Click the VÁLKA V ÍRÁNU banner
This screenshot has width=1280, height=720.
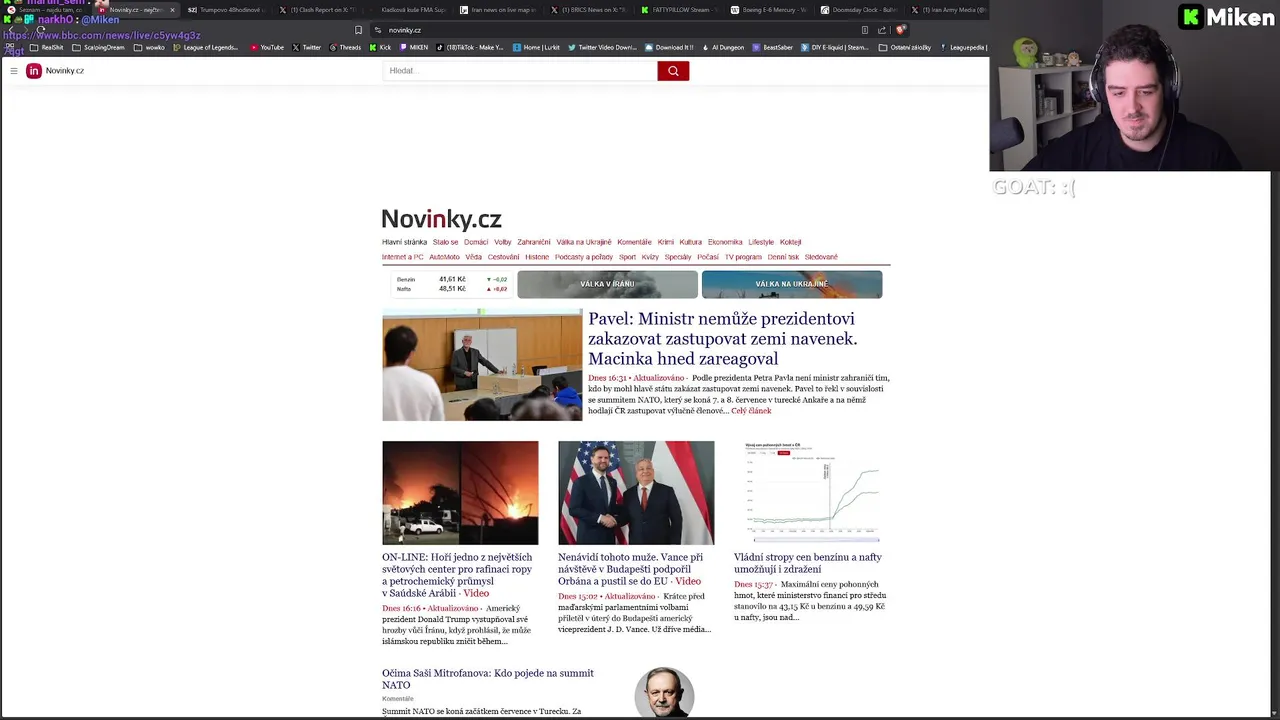coord(607,284)
